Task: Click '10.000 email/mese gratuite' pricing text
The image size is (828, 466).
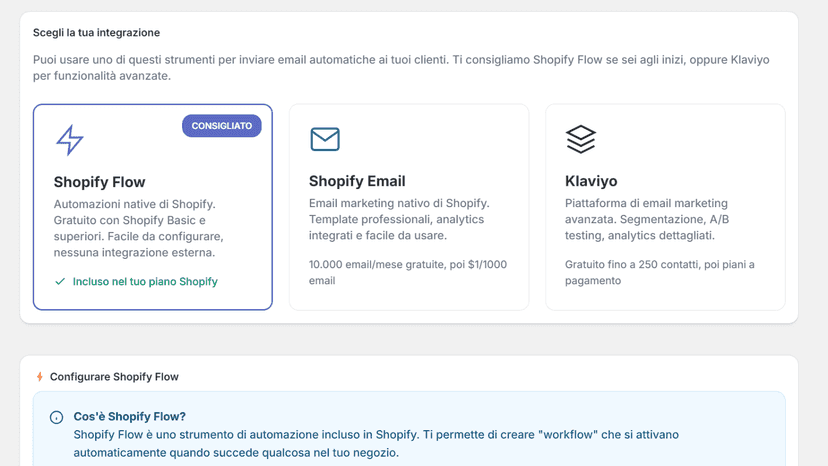Action: point(408,272)
